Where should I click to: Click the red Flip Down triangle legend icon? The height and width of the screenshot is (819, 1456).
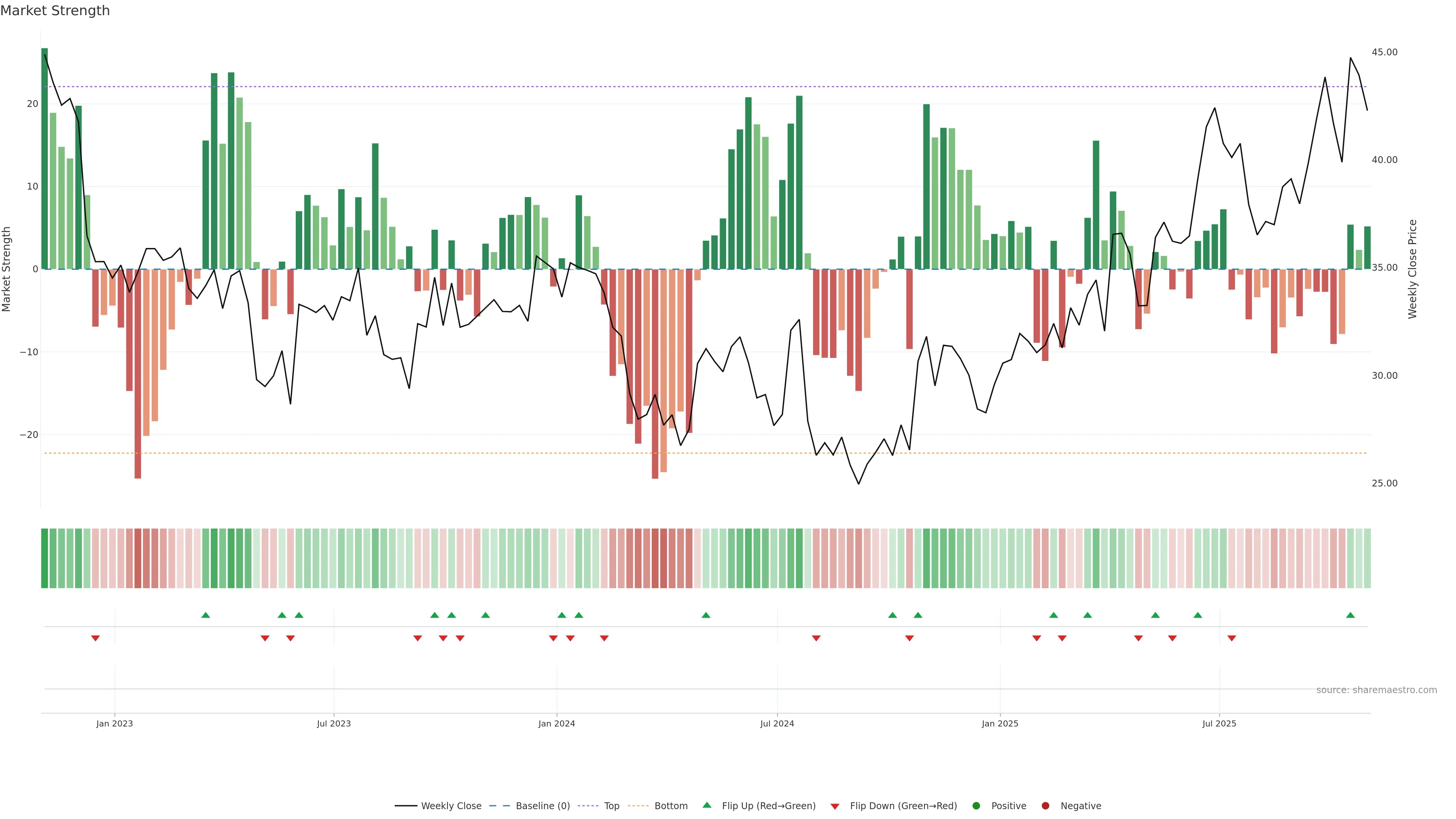click(835, 806)
